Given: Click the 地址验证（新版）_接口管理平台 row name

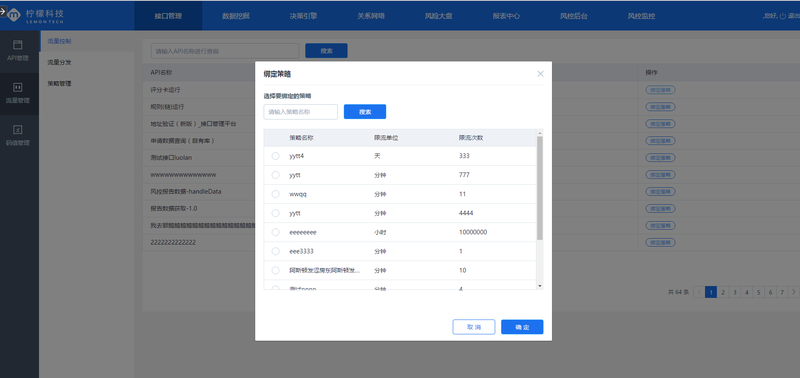Looking at the screenshot, I should (x=193, y=123).
